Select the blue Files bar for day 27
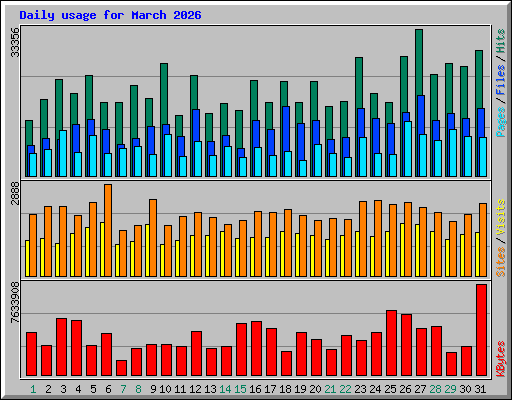 (421, 115)
